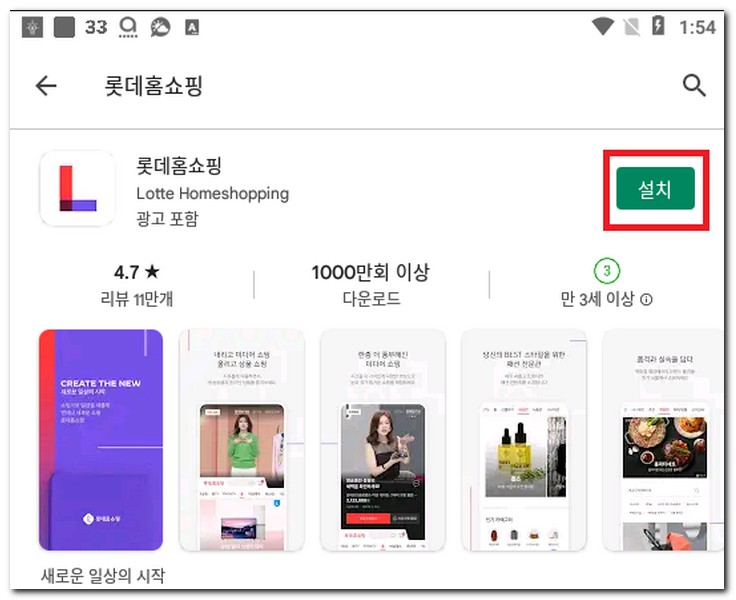Tap the green age rating 3 badge

(606, 270)
